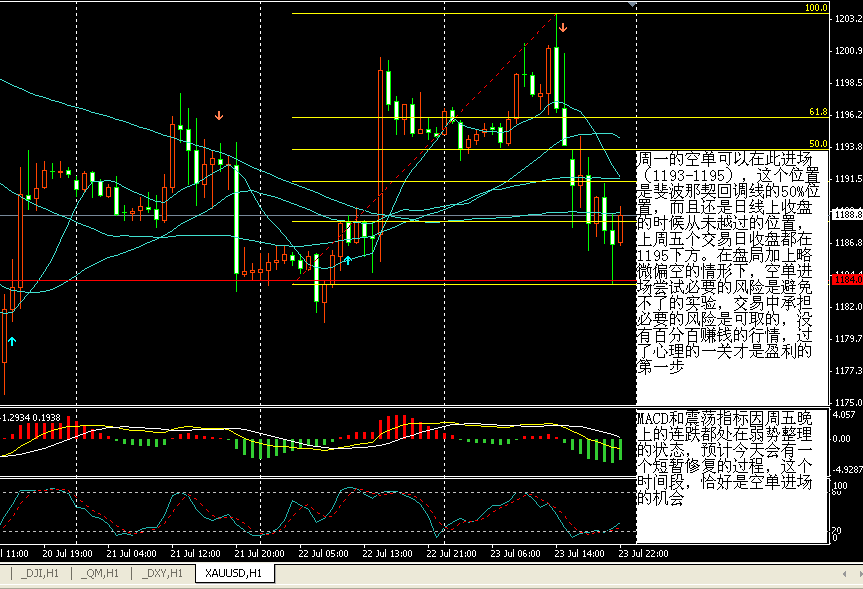Screen dimensions: 863x589
Task: Select the orange down arrow at the 100.0 Fibonacci high
Action: tap(562, 27)
